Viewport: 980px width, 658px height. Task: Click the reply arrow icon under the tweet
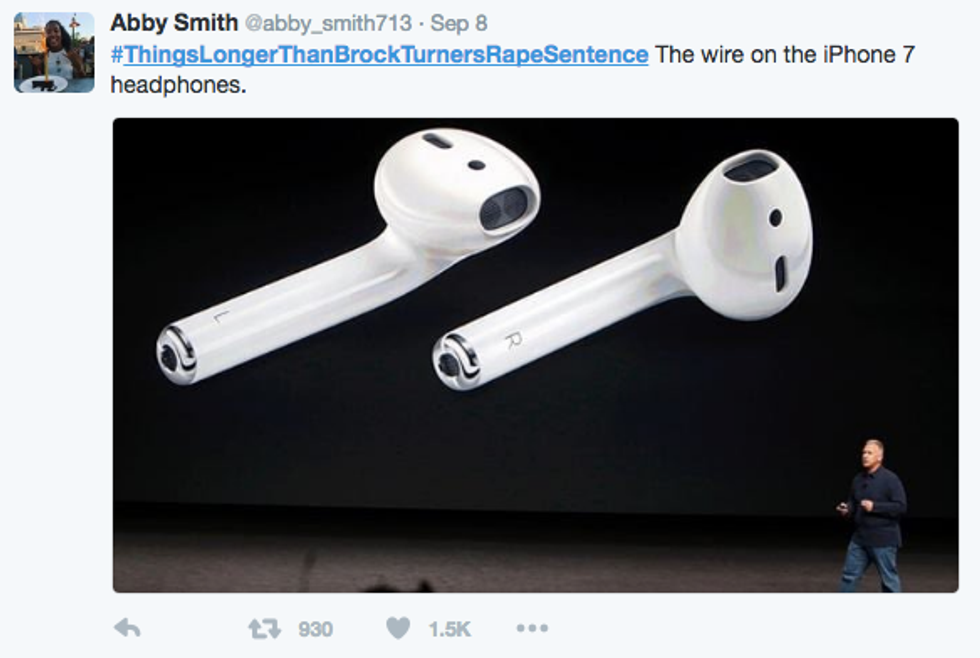point(128,627)
